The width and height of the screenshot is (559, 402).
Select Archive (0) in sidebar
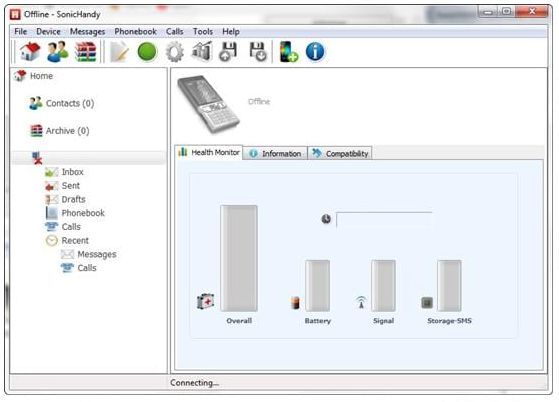(67, 131)
